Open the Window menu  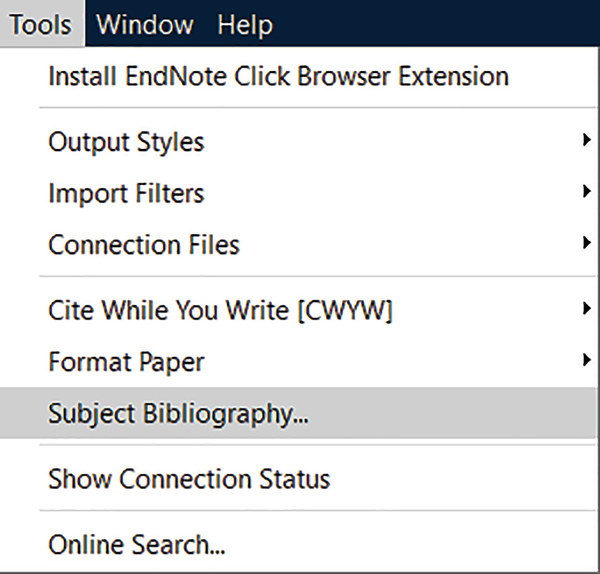click(x=145, y=24)
